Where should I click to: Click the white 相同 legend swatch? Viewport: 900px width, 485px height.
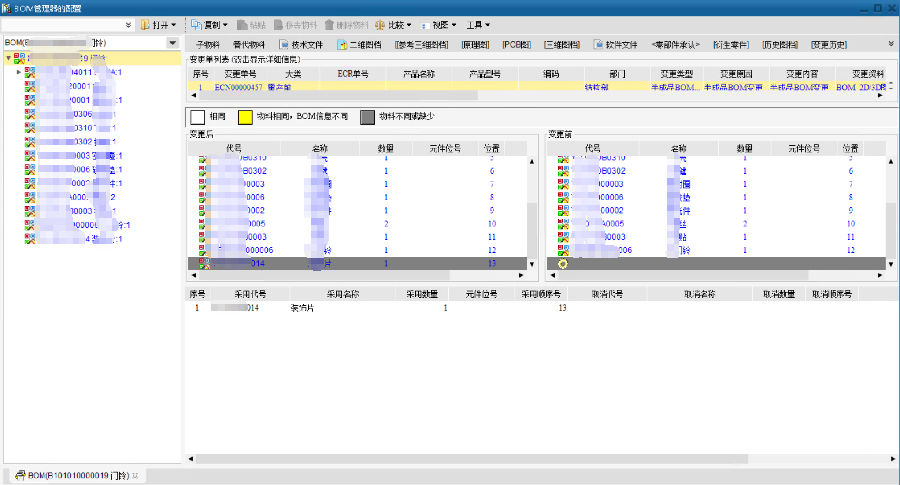(197, 117)
